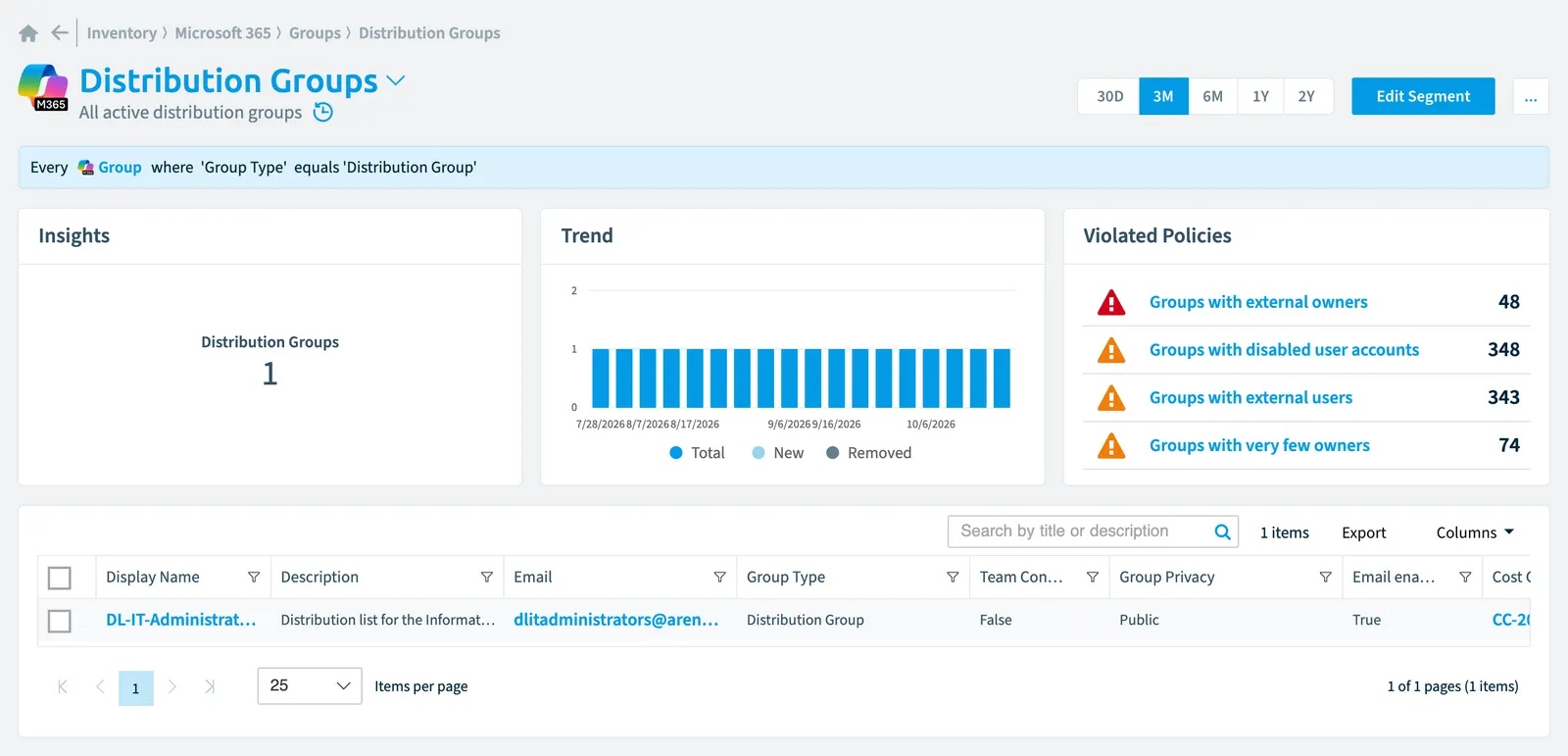Screen dimensions: 1568x756
Task: Click the search magnifier icon
Action: click(1222, 531)
